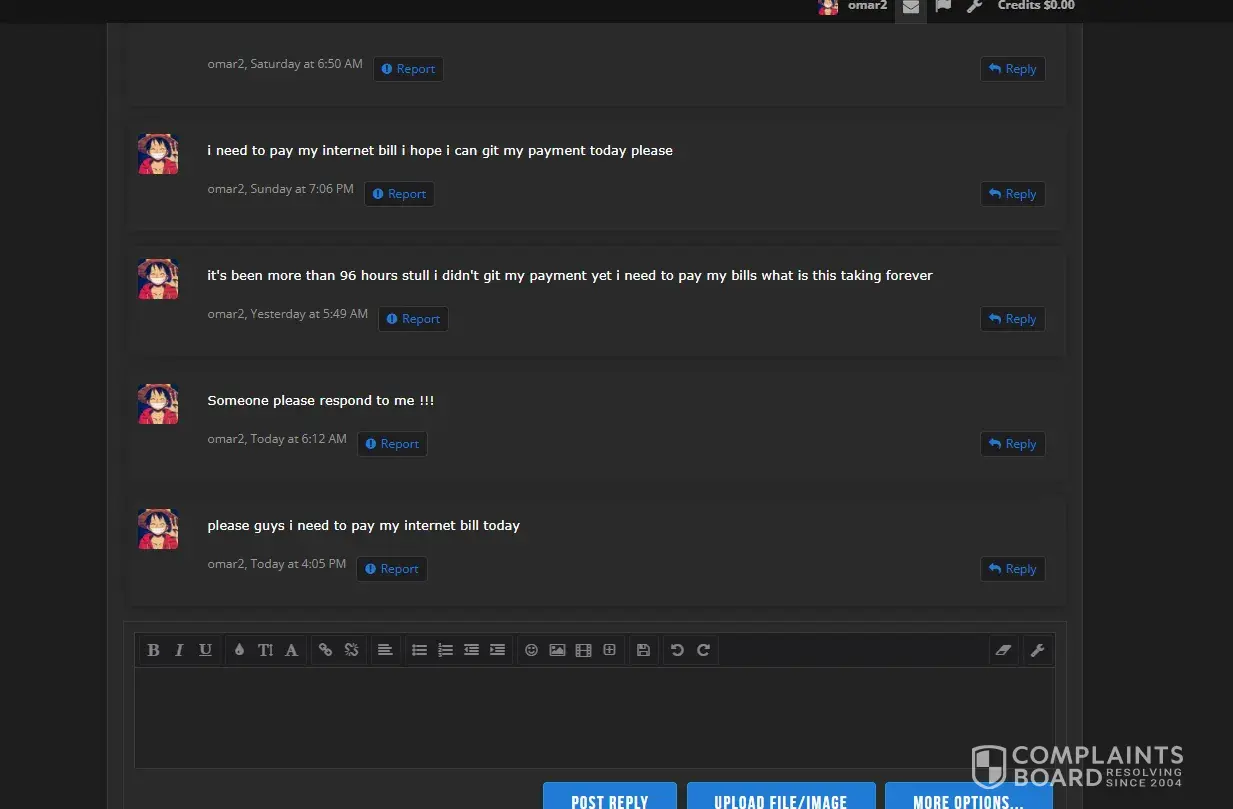Report the Sunday 7:06 PM post
Image resolution: width=1233 pixels, height=809 pixels.
tap(399, 194)
